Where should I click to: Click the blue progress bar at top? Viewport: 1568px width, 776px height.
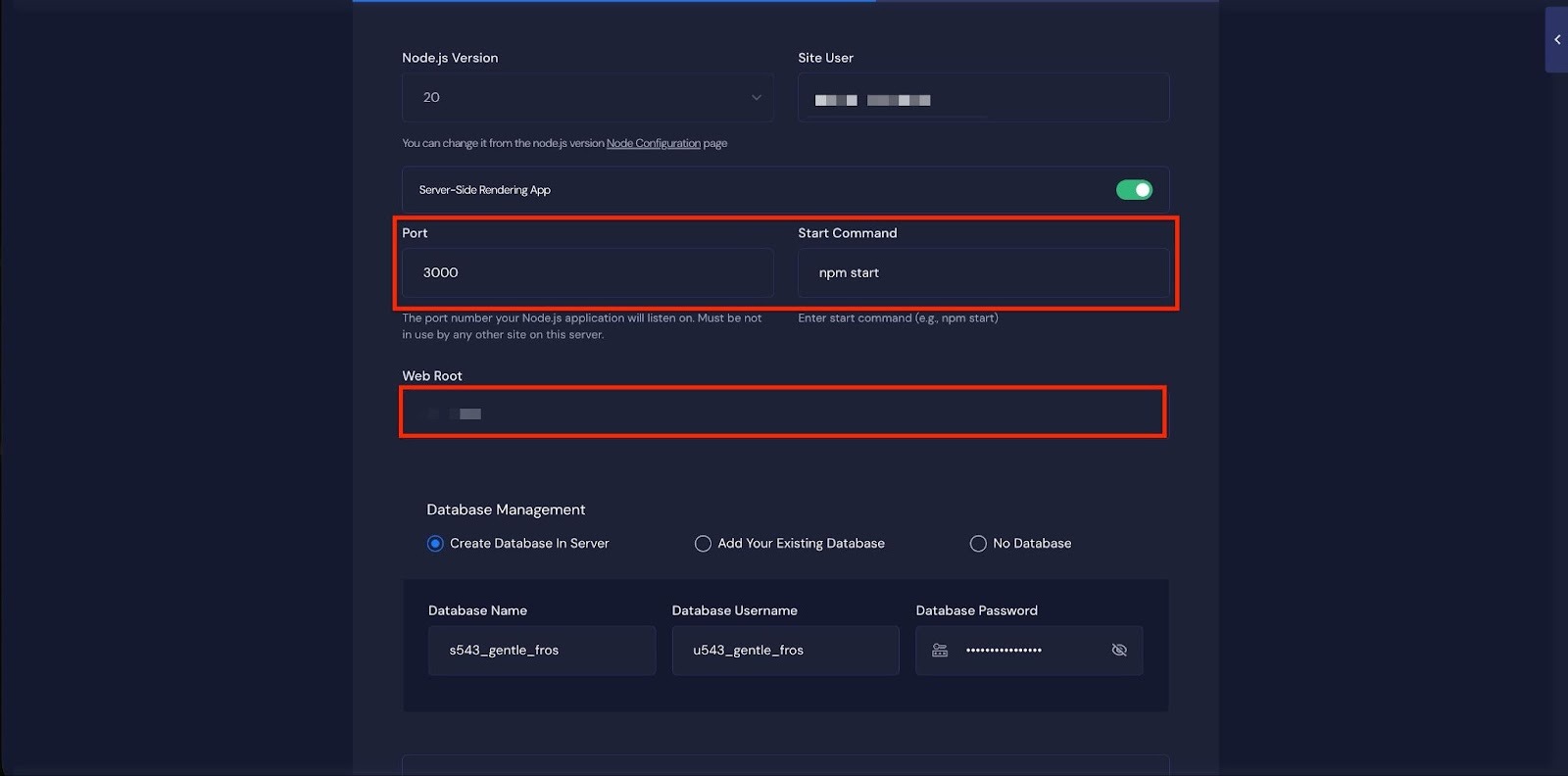[x=613, y=1]
